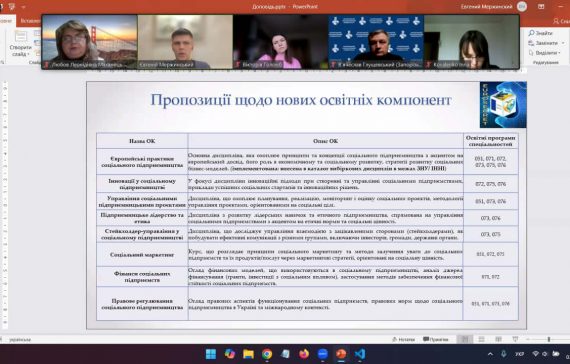Expand the Замінити (Replace) dropdown arrow

[x=563, y=43]
